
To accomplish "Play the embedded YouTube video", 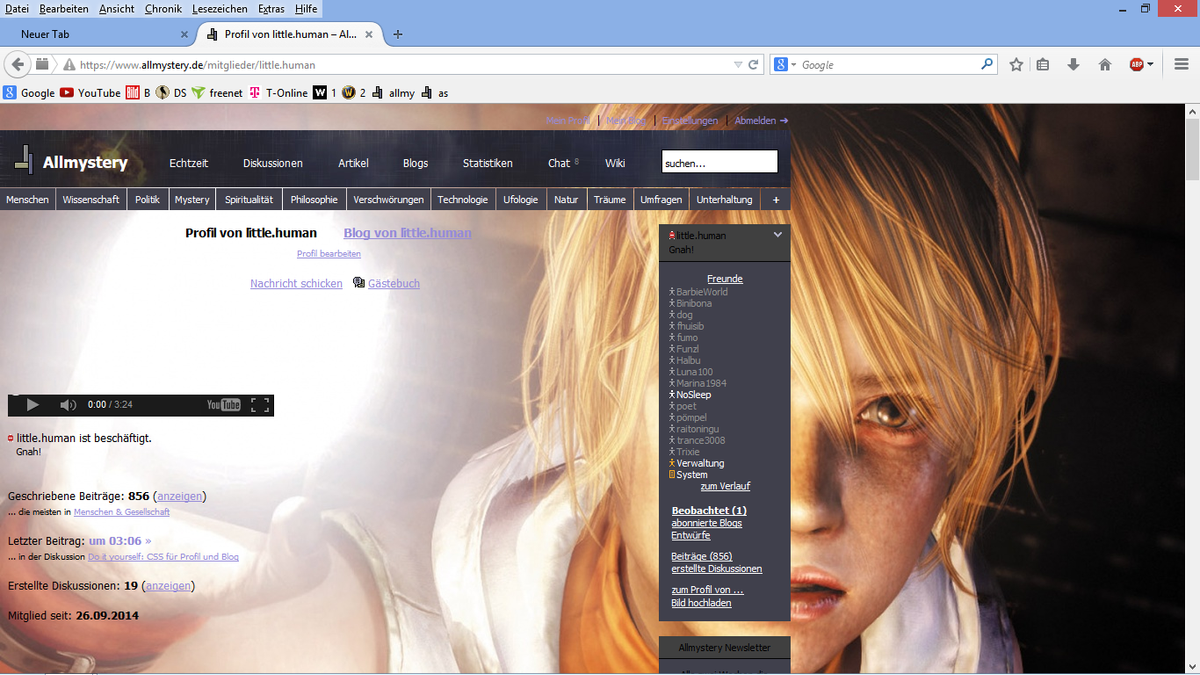I will click(32, 405).
